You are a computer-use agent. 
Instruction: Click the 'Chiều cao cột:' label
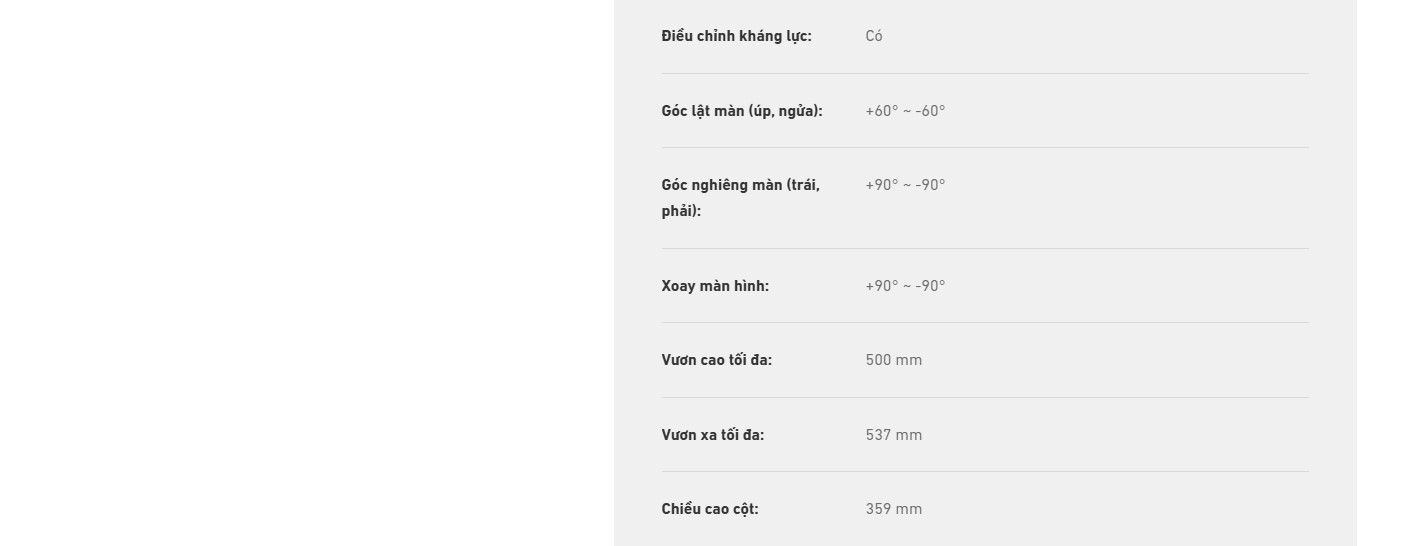[x=710, y=509]
